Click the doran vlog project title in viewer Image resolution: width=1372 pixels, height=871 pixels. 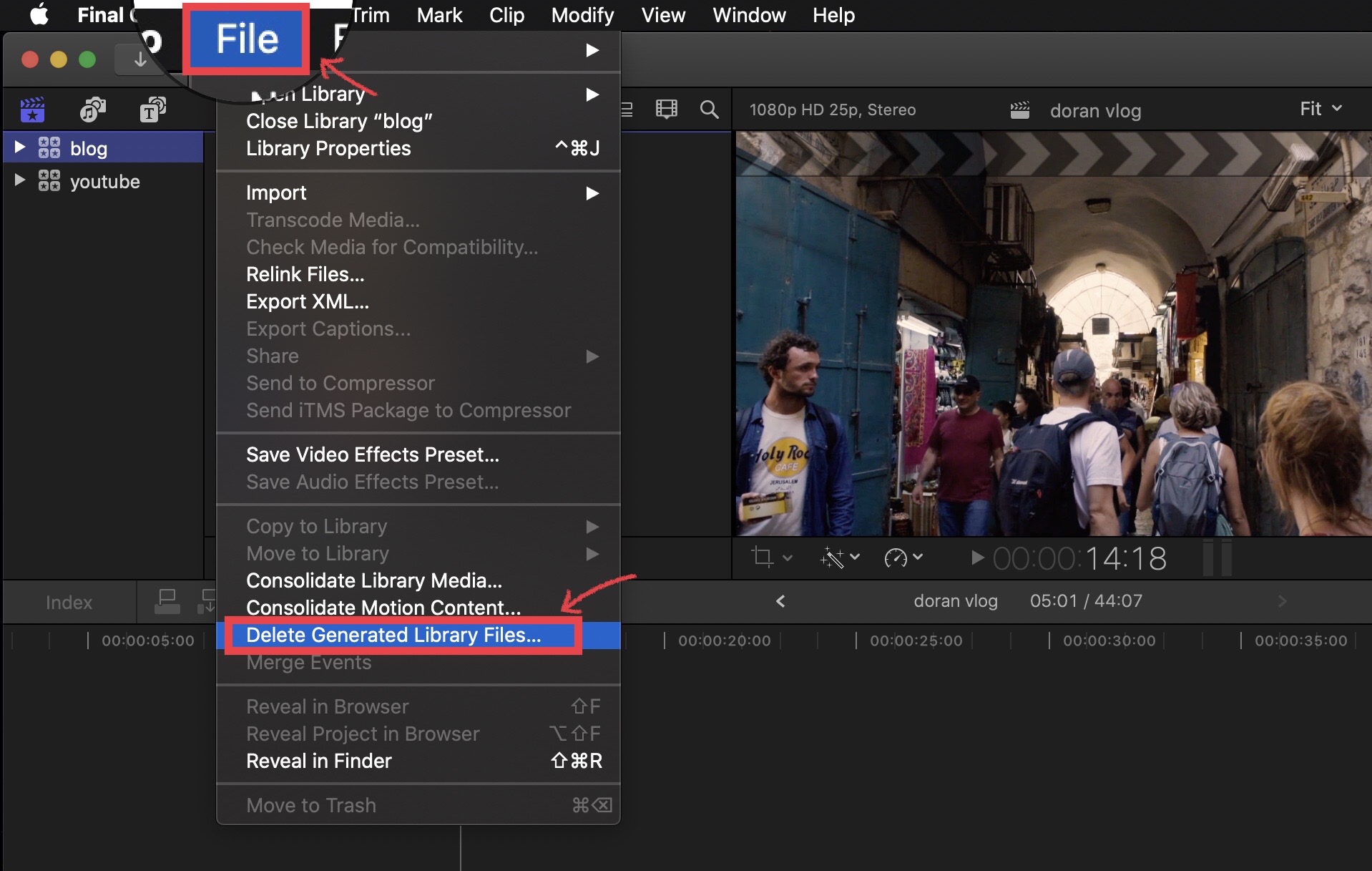(x=1095, y=110)
